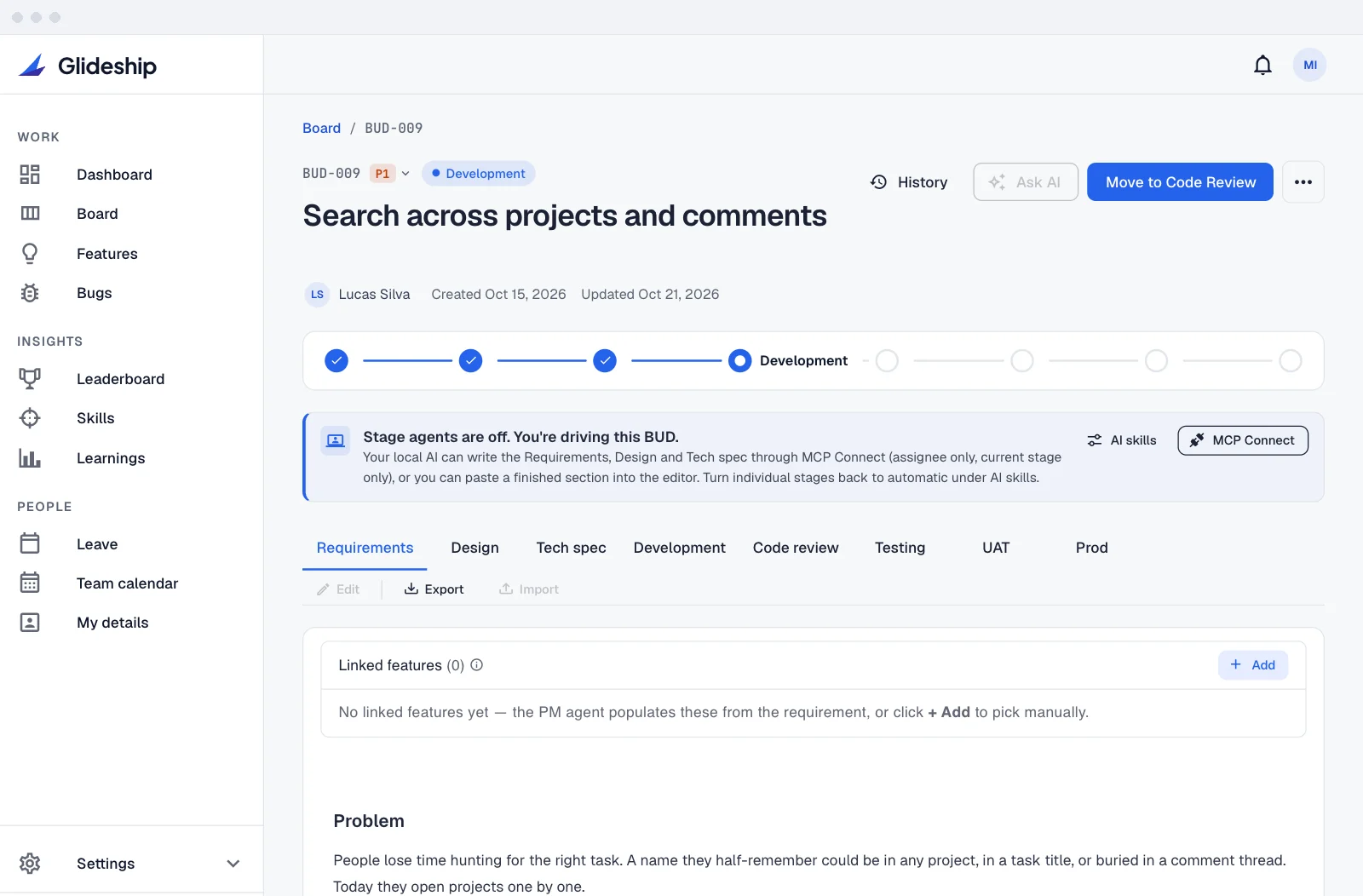Click the current Development stage marker
Image resolution: width=1363 pixels, height=896 pixels.
click(x=740, y=361)
